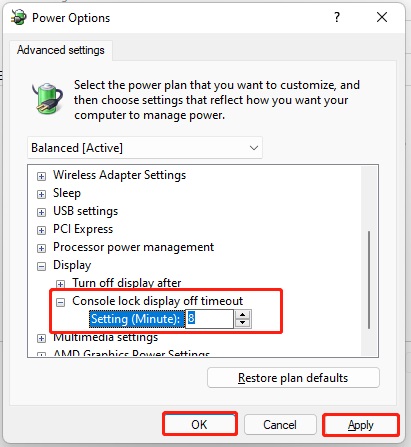Click the Setting (Minute) value field

[x=209, y=319]
